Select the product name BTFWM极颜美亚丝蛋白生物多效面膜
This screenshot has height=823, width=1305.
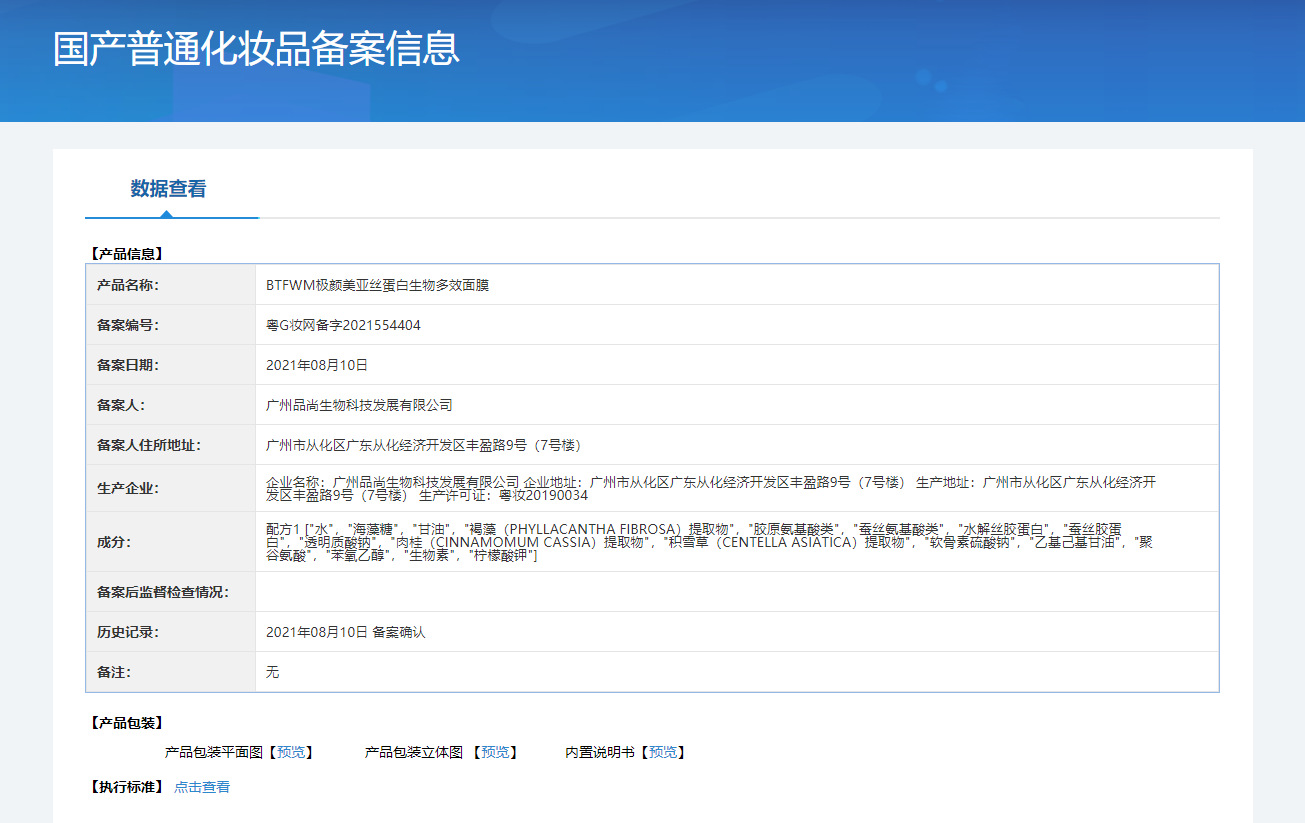[377, 285]
